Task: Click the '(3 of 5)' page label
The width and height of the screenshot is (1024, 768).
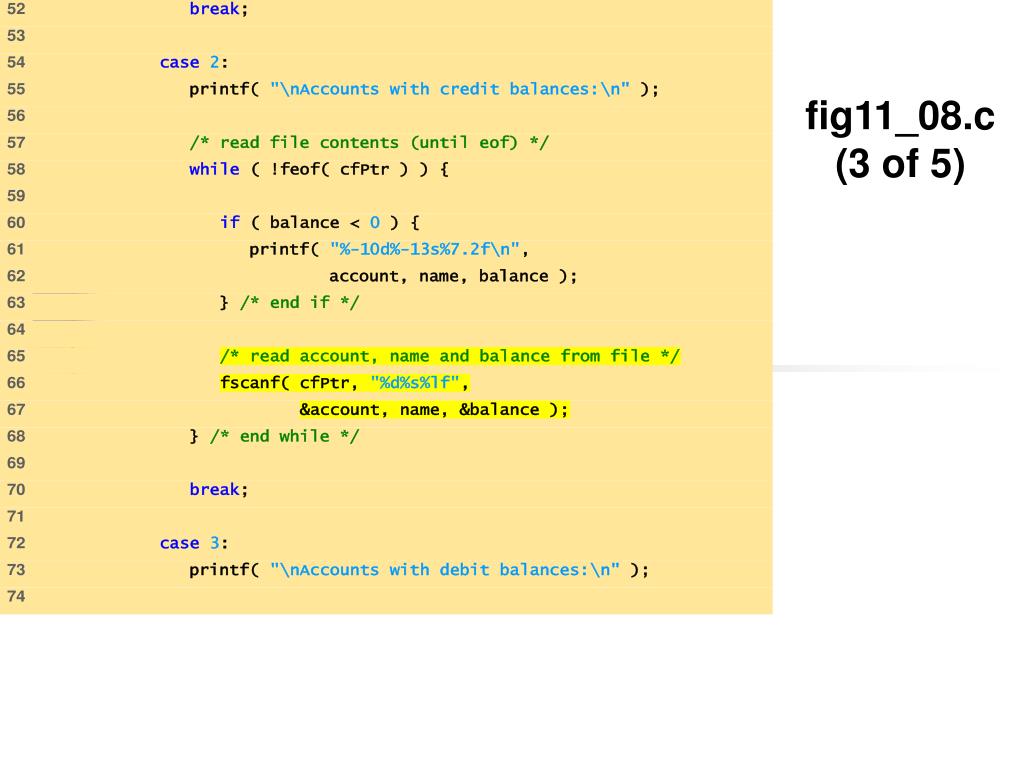Action: [x=900, y=164]
